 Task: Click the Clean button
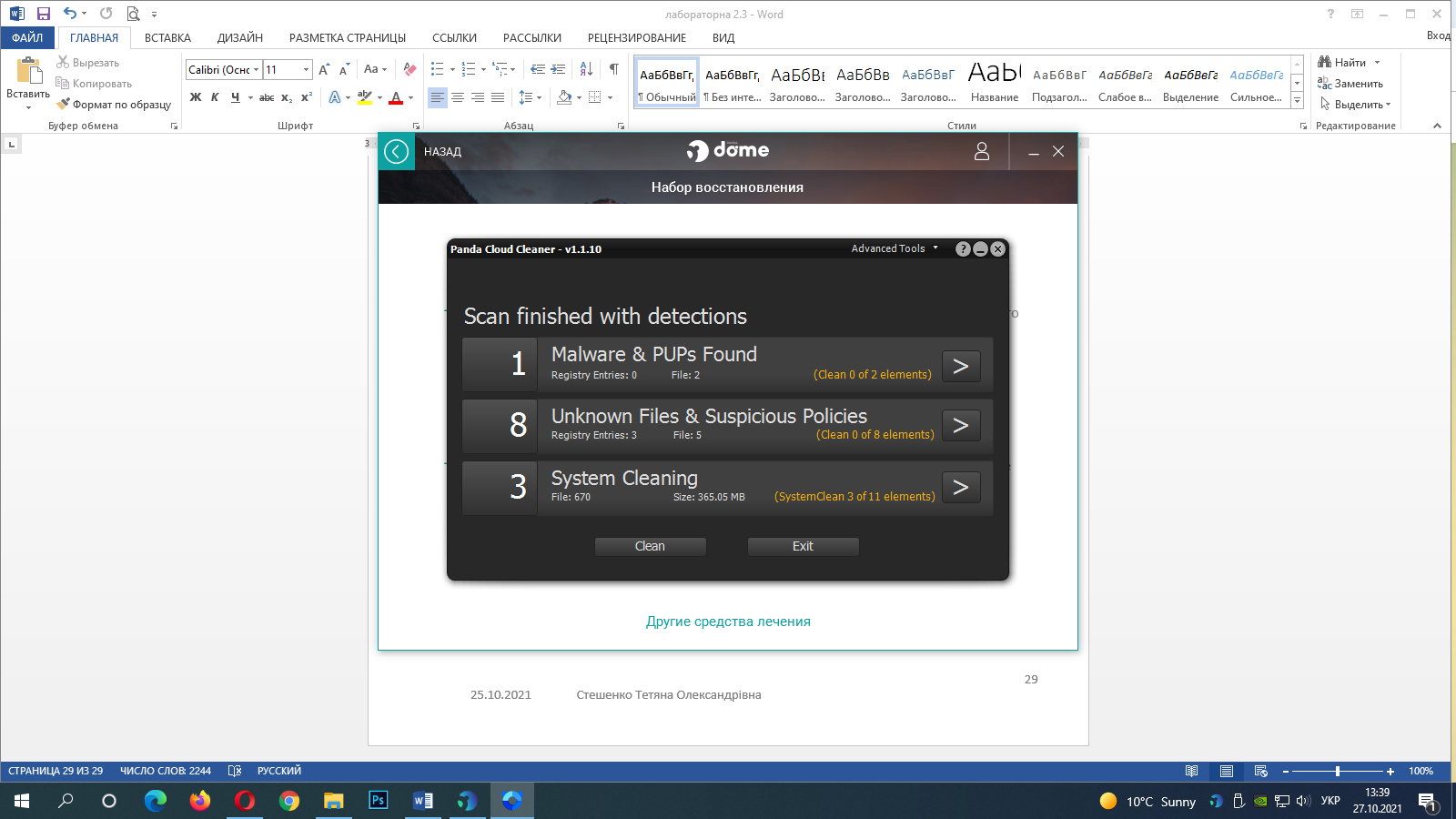point(650,546)
